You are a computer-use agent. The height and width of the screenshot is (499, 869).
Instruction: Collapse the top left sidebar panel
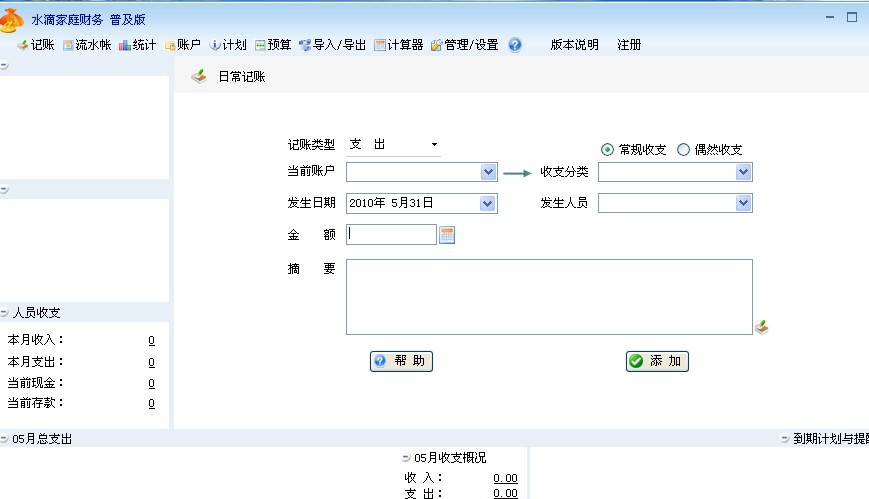(4, 65)
